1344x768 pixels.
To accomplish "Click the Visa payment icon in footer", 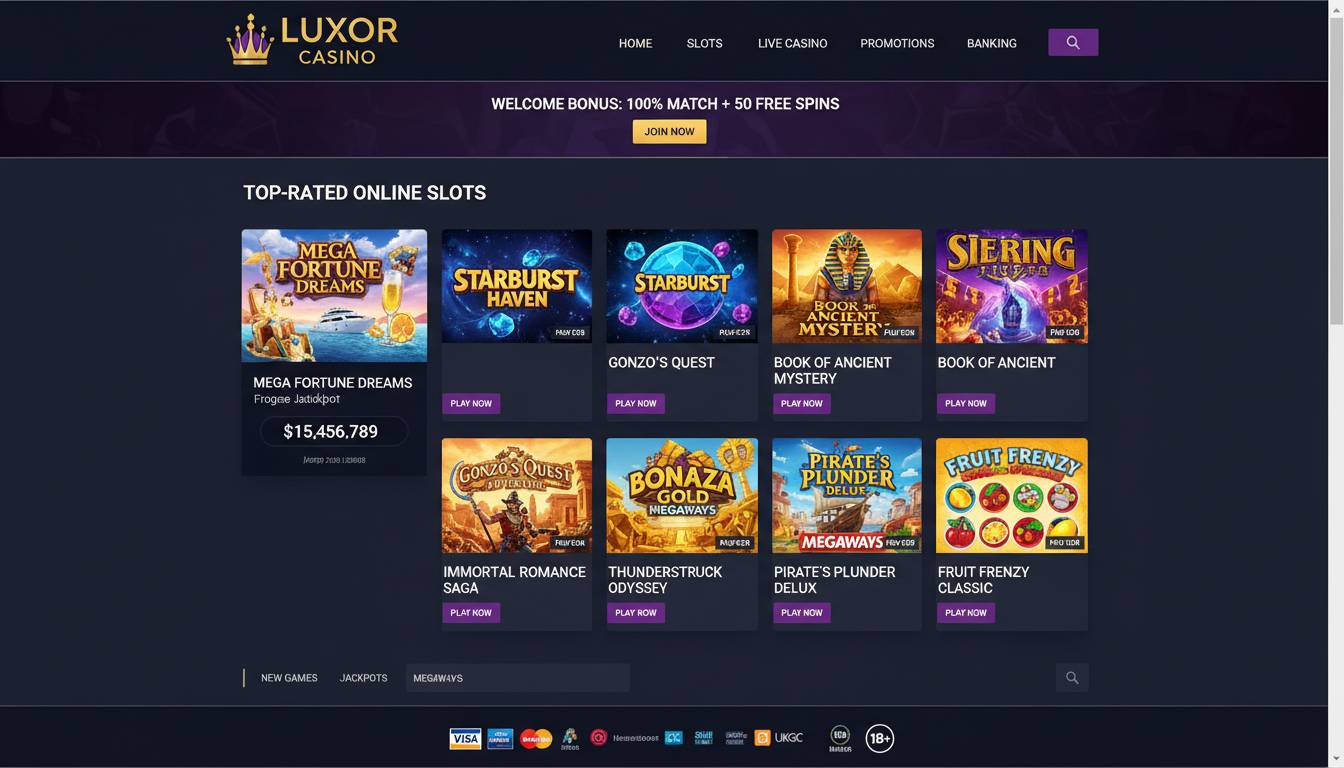I will [x=465, y=739].
